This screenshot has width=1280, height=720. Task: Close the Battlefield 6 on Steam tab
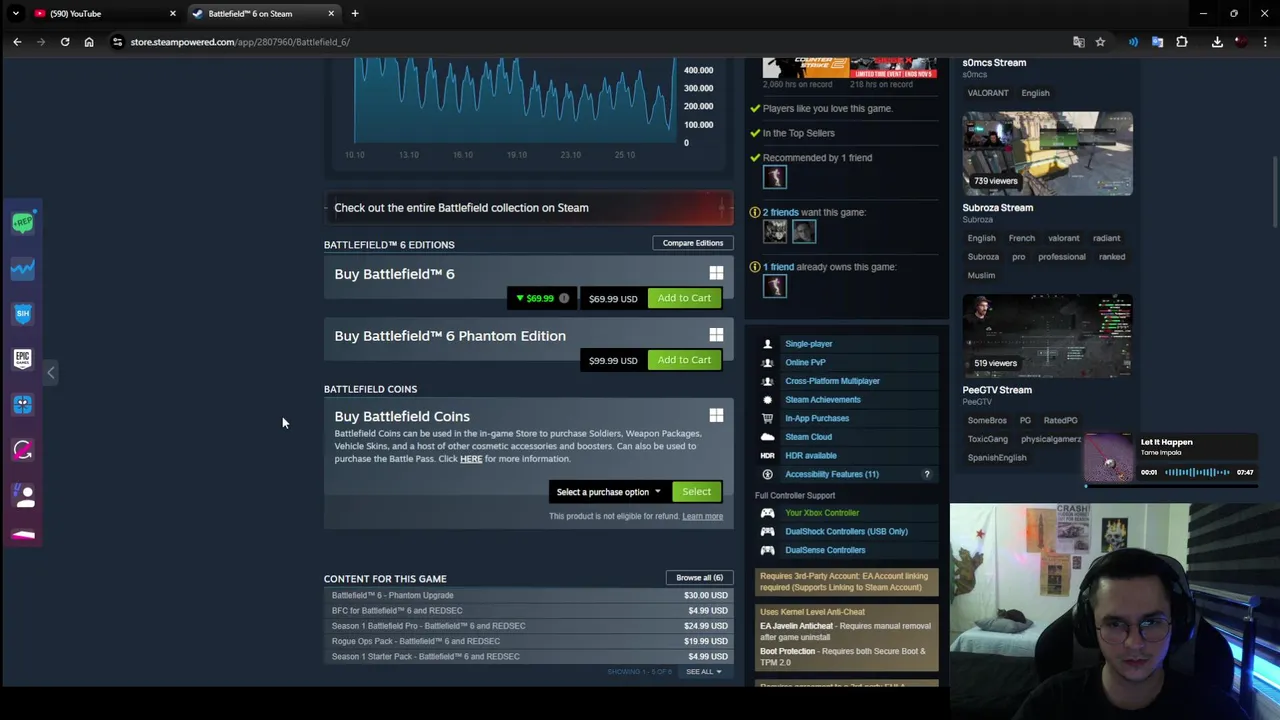pos(331,13)
